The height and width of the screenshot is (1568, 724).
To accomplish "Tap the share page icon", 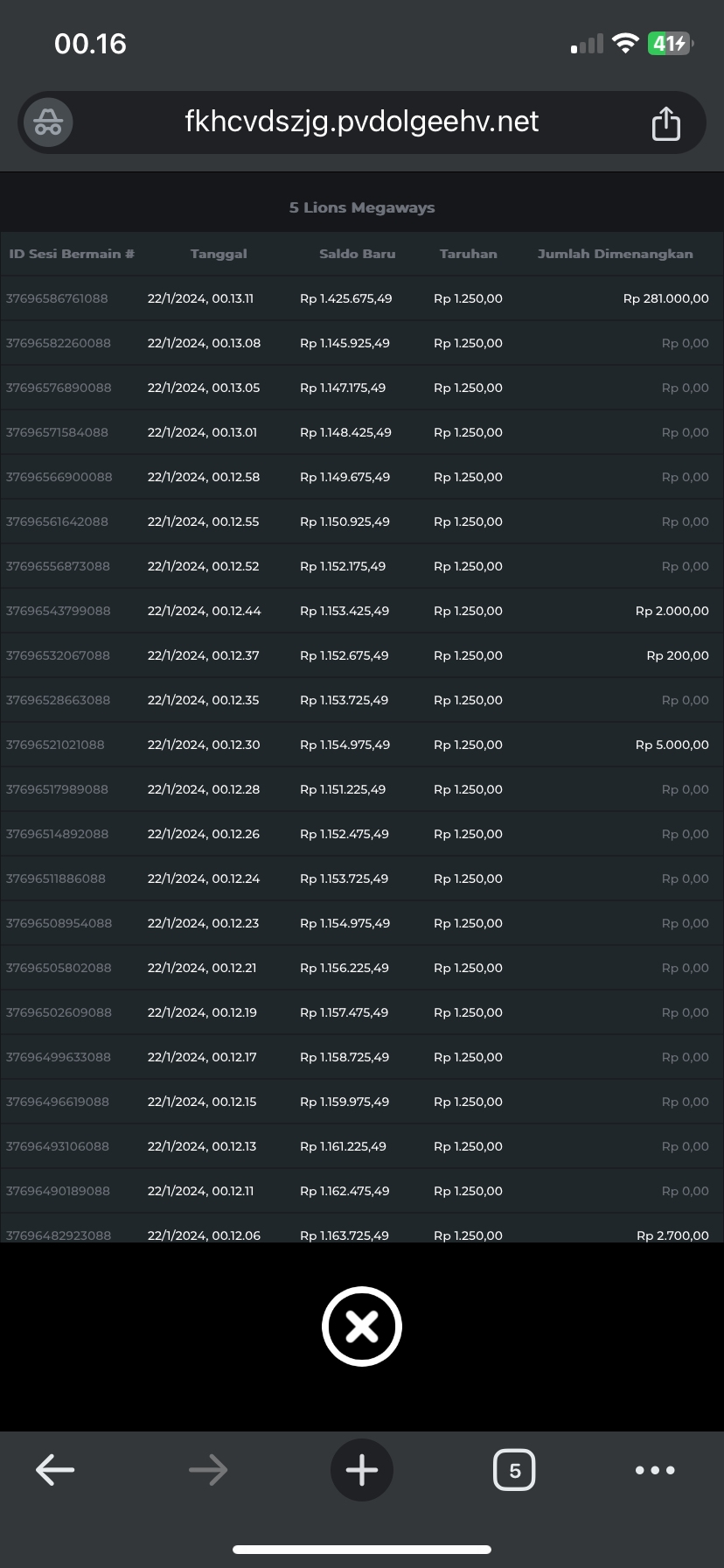I will tap(665, 122).
